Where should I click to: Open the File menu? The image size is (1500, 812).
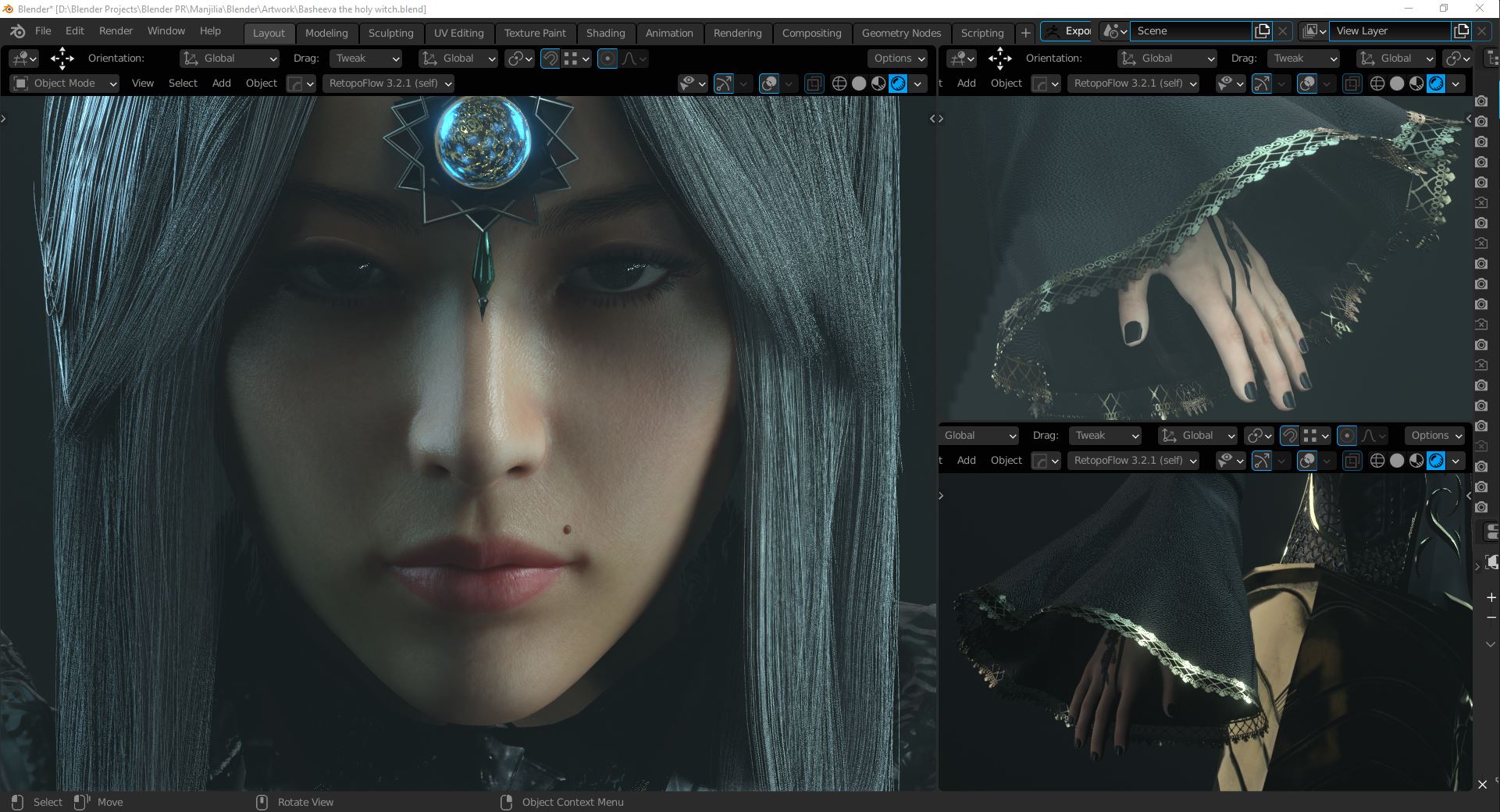coord(43,31)
